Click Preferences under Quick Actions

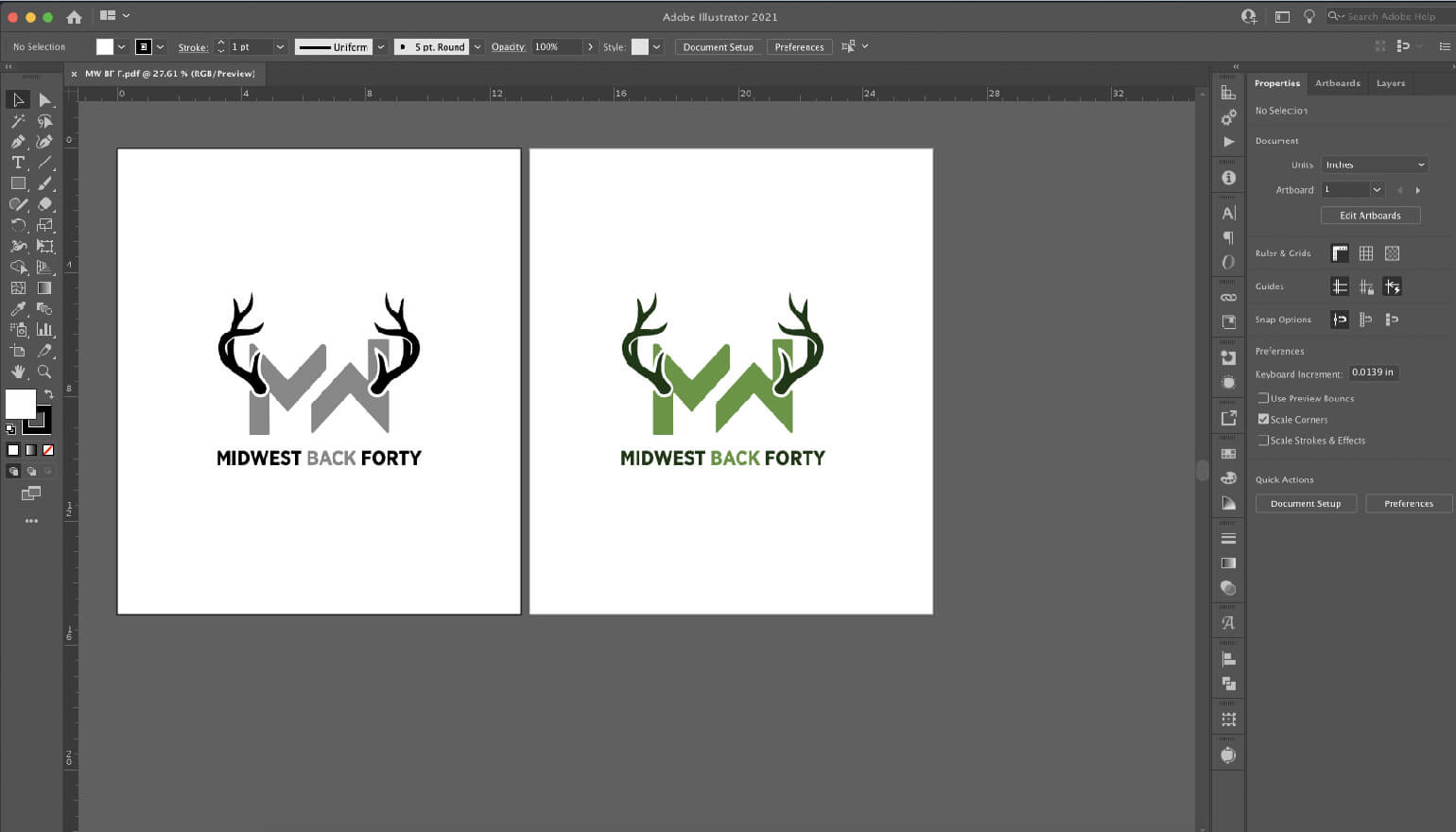click(1408, 504)
